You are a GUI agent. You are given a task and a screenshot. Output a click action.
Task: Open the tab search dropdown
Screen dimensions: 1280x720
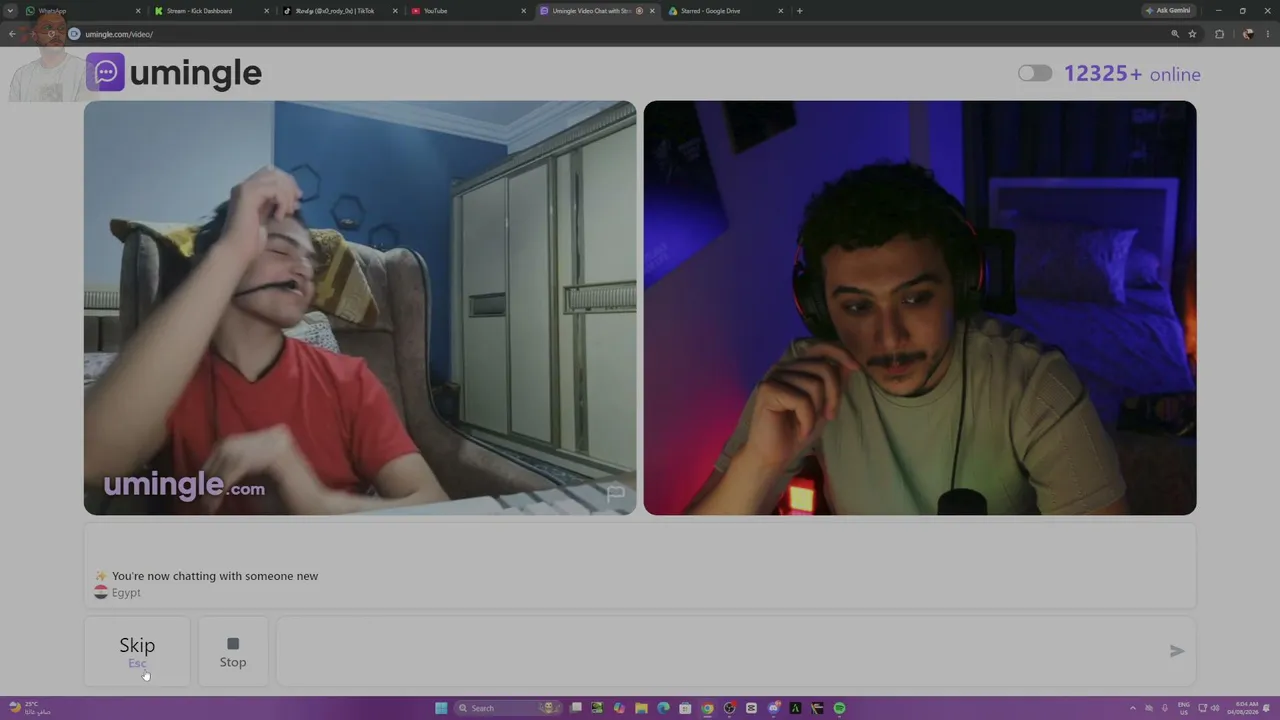(10, 11)
